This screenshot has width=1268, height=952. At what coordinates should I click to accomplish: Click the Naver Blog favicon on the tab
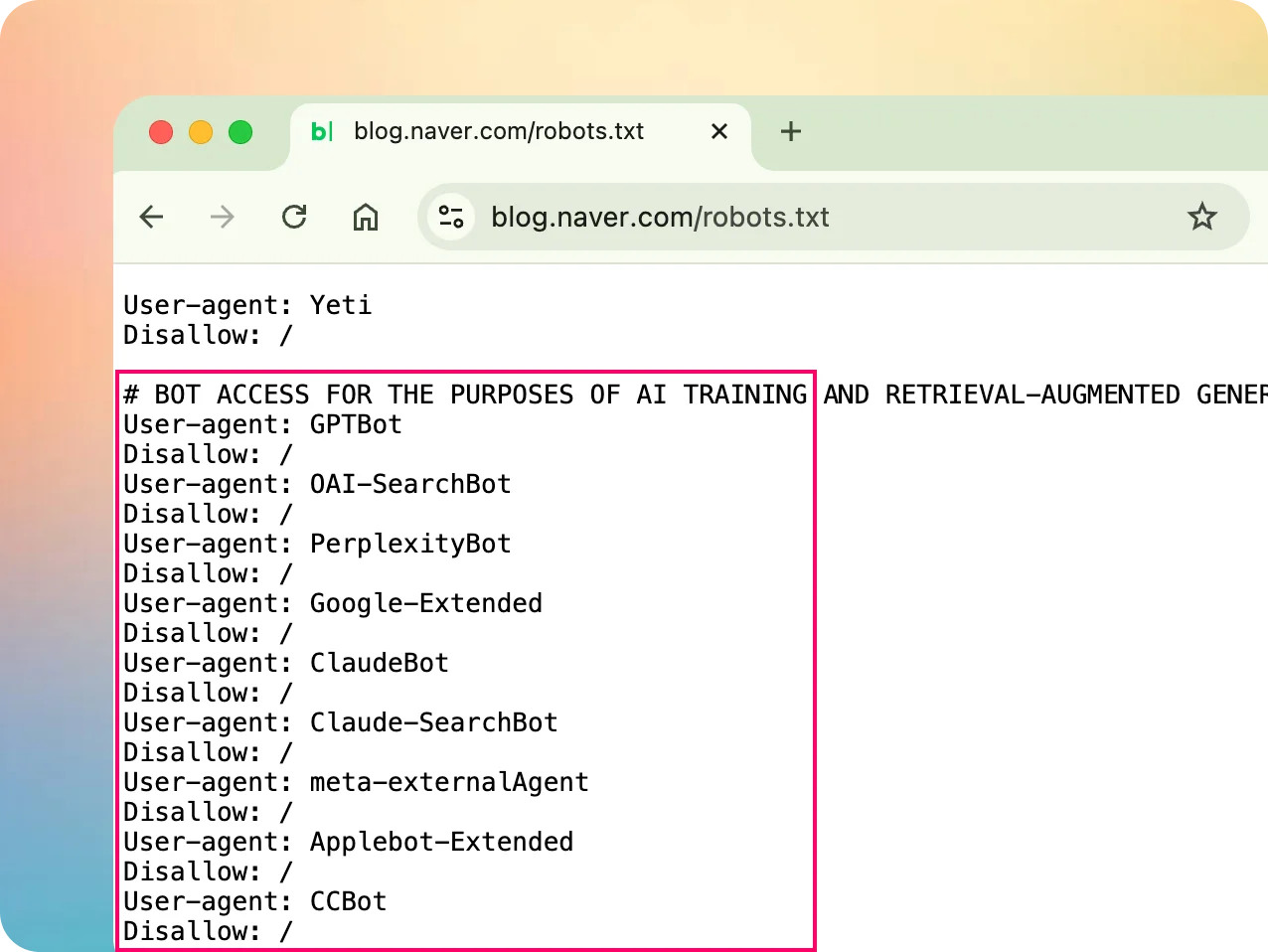point(321,131)
